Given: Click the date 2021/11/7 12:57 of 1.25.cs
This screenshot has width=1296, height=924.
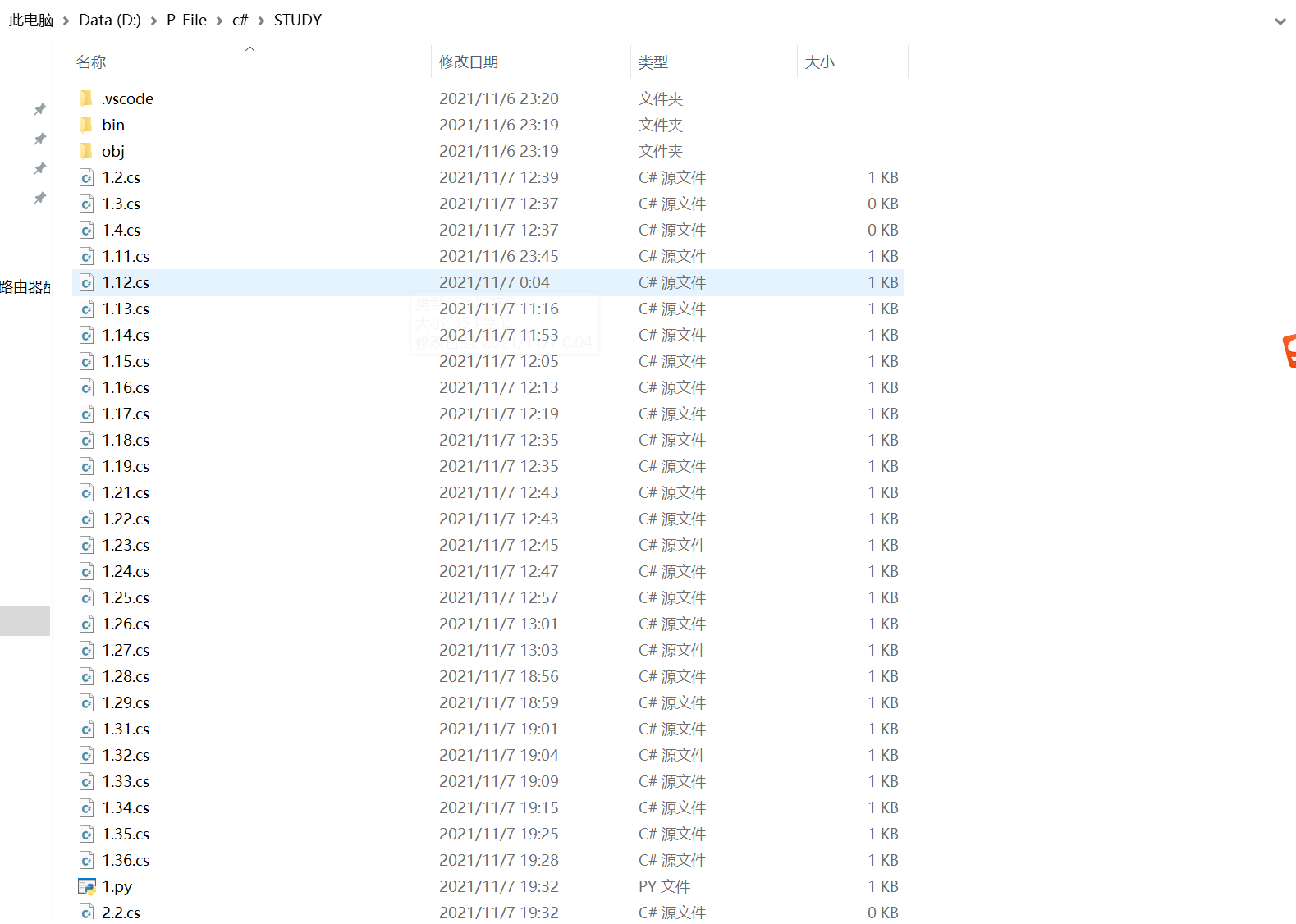Looking at the screenshot, I should (x=499, y=597).
